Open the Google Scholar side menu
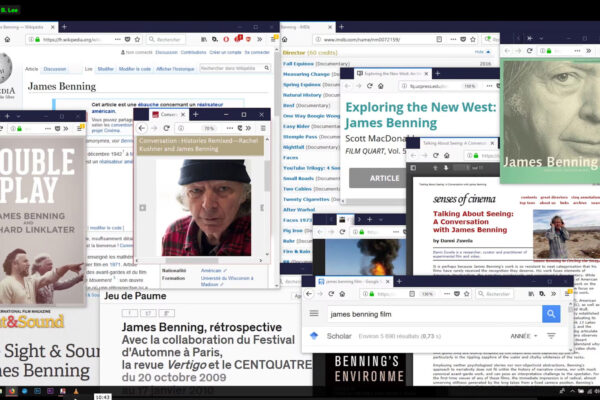600x400 pixels. pos(314,313)
